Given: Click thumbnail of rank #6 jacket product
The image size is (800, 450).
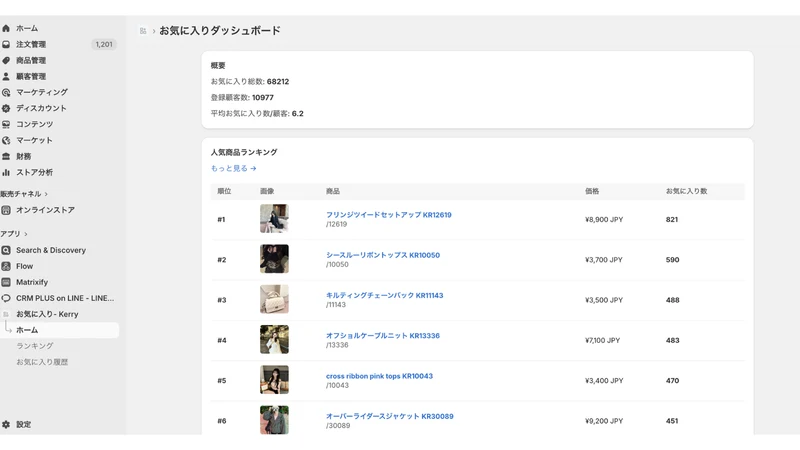Looking at the screenshot, I should [274, 420].
